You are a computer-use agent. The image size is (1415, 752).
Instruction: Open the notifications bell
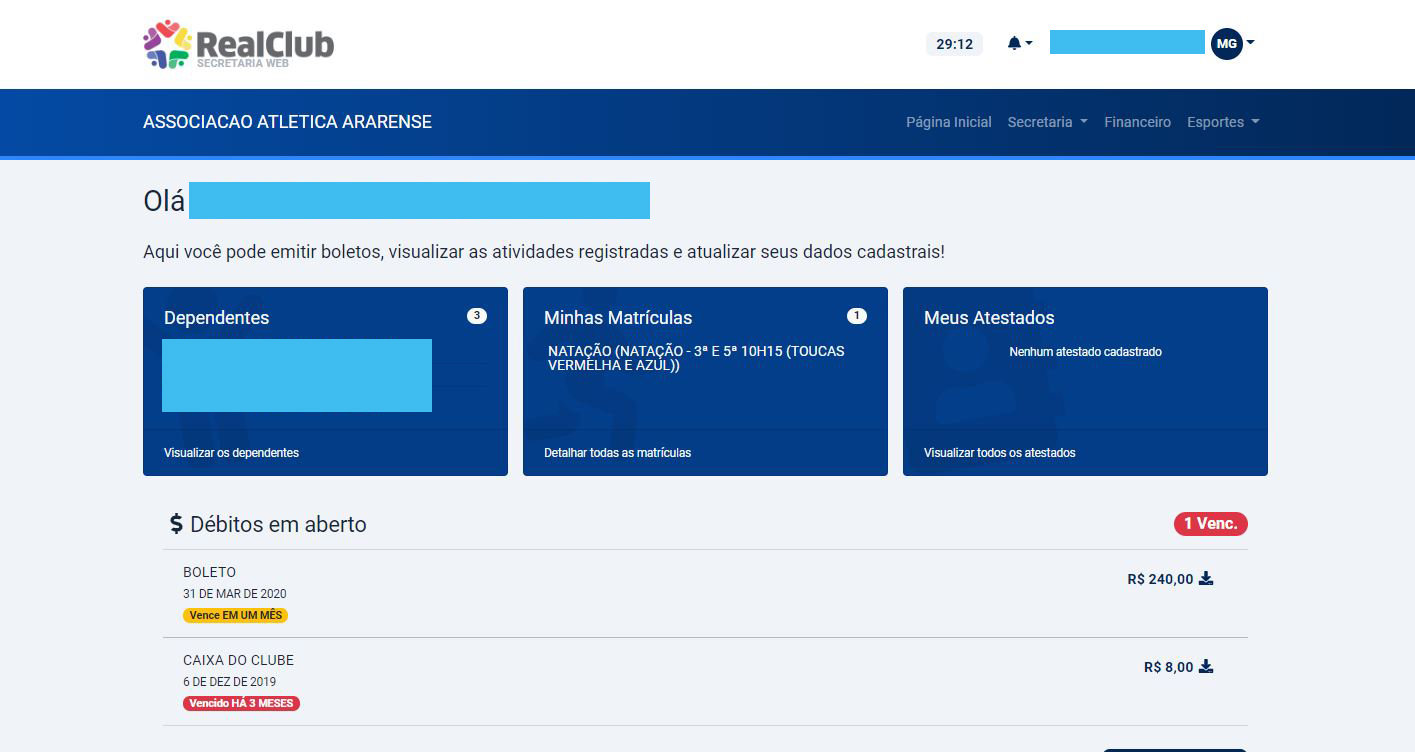pyautogui.click(x=1016, y=43)
